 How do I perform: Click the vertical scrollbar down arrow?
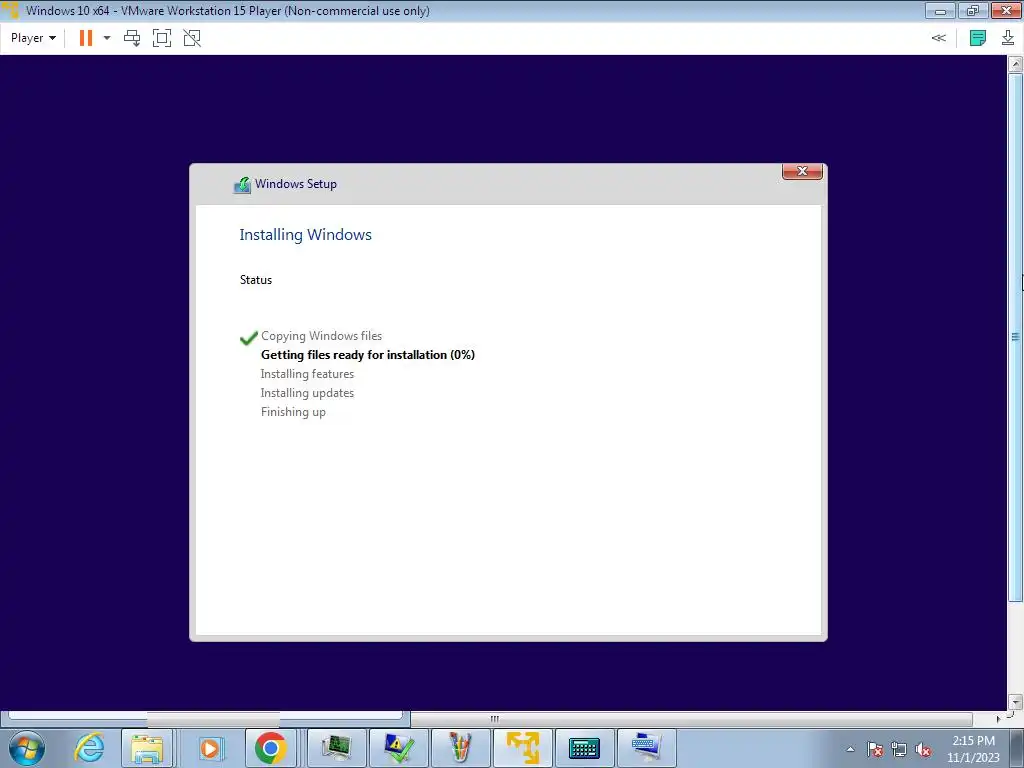coord(1015,703)
